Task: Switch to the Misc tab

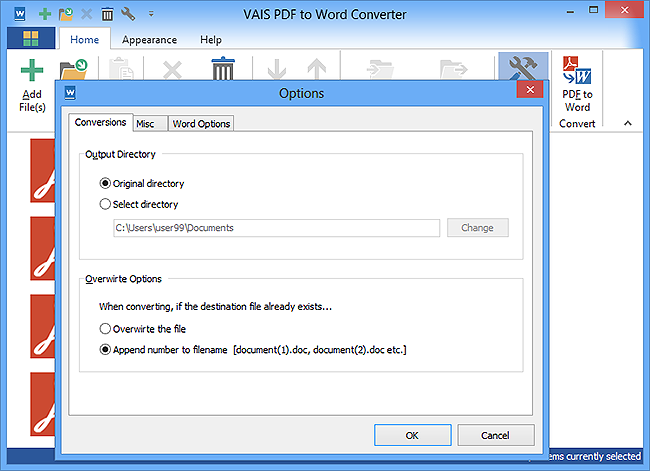Action: pyautogui.click(x=150, y=124)
